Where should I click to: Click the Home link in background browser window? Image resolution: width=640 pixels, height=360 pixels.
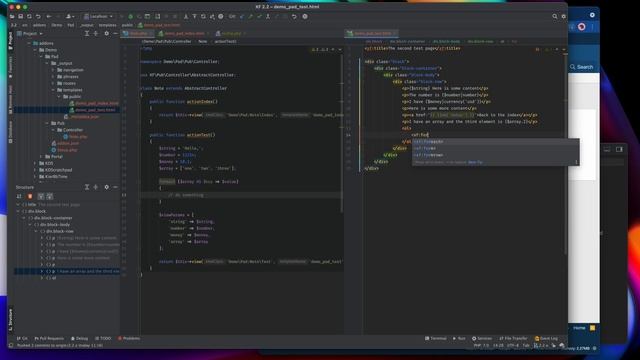[579, 328]
